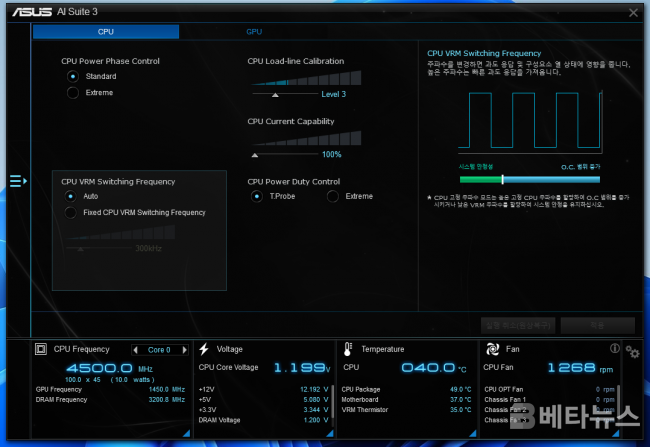The image size is (650, 447).
Task: Click the Temperature thermometer icon
Action: (348, 349)
